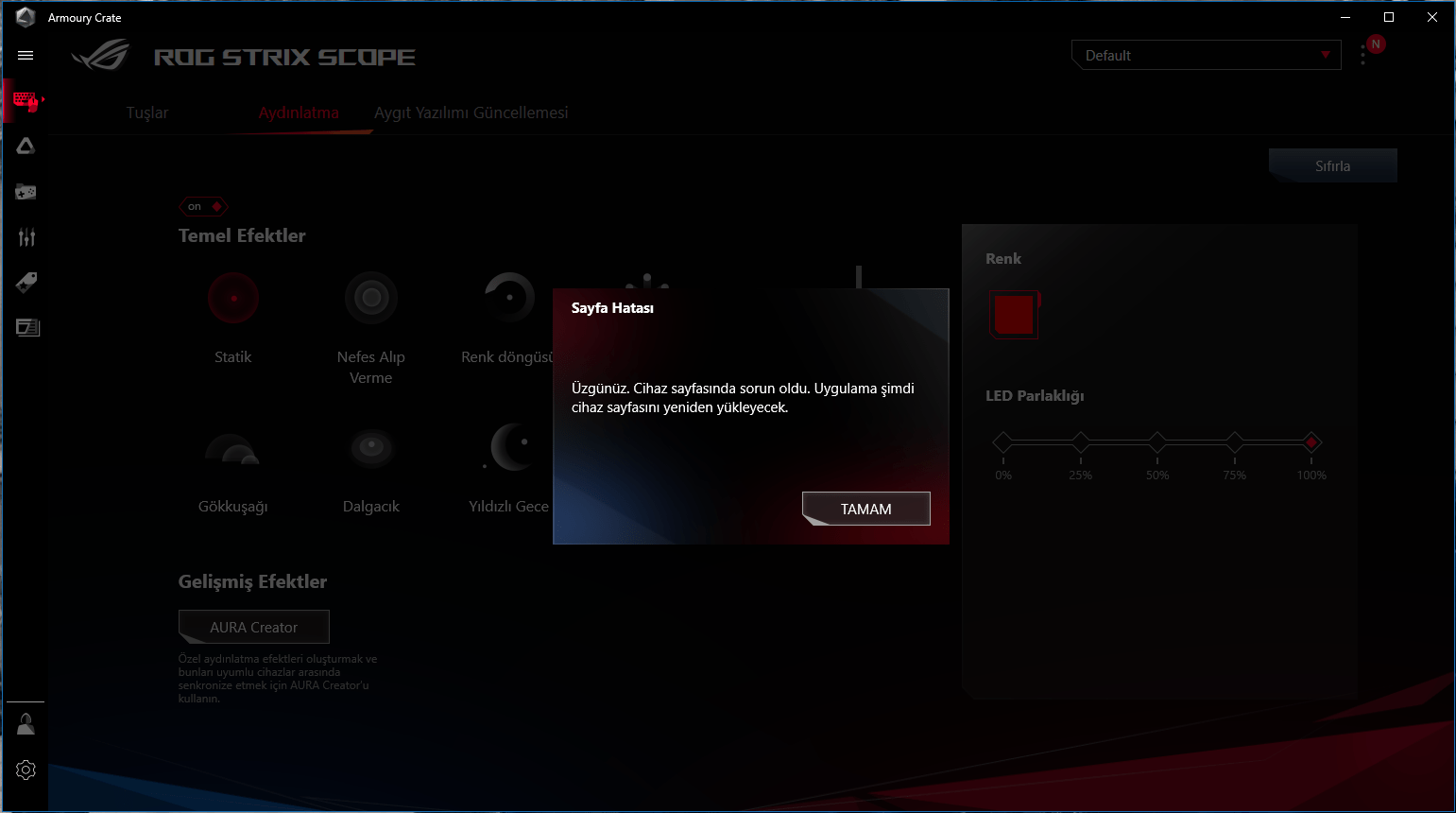Image resolution: width=1456 pixels, height=813 pixels.
Task: Launch AURA Creator
Action: [254, 627]
